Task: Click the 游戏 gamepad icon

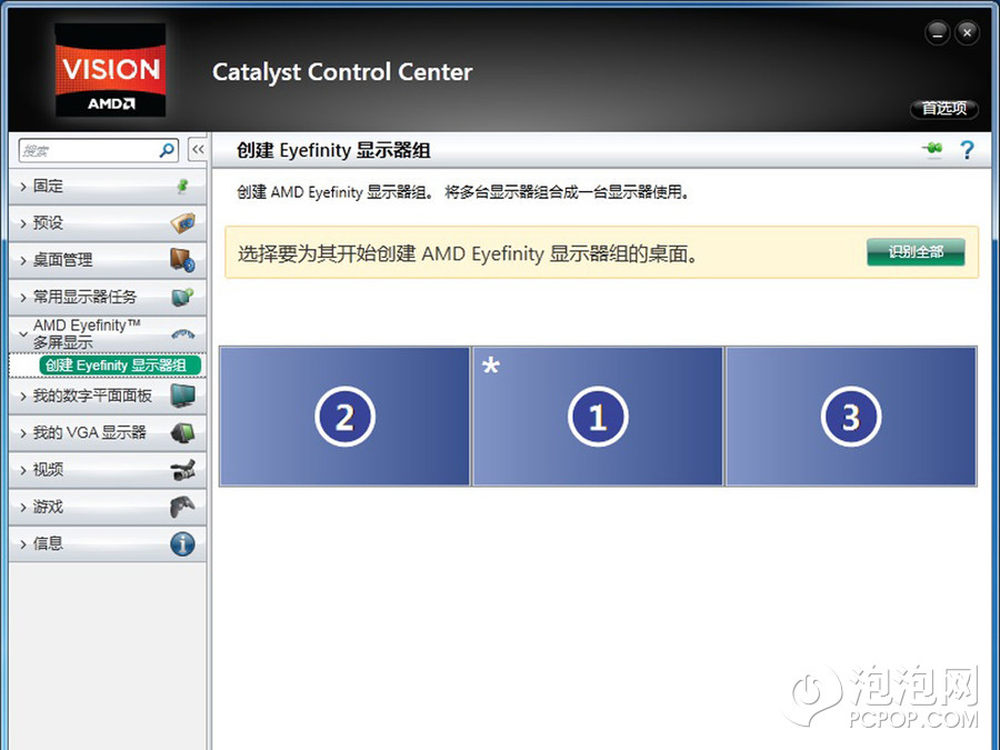Action: (x=182, y=507)
